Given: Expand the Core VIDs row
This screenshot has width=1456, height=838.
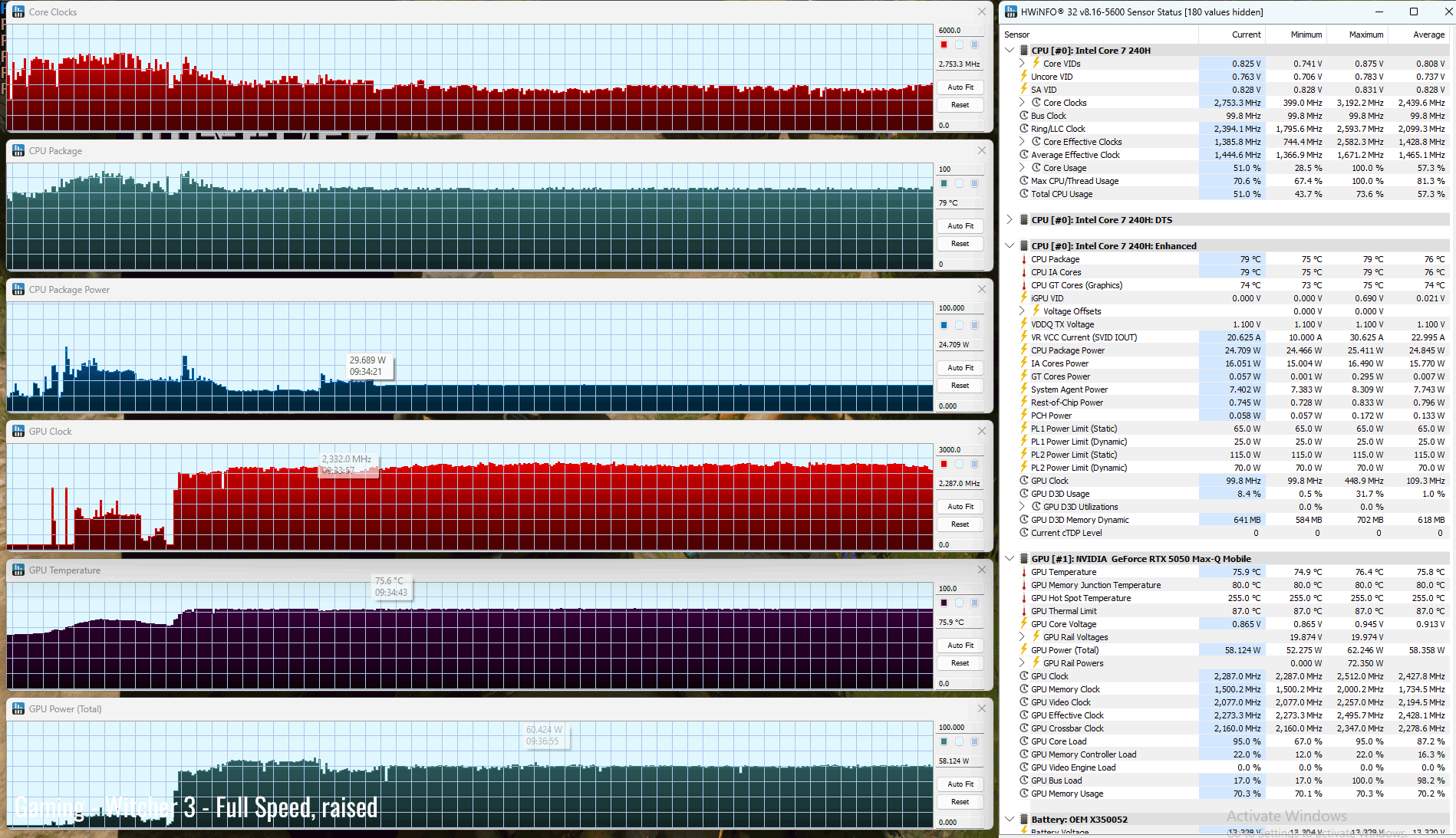Looking at the screenshot, I should pyautogui.click(x=1022, y=64).
